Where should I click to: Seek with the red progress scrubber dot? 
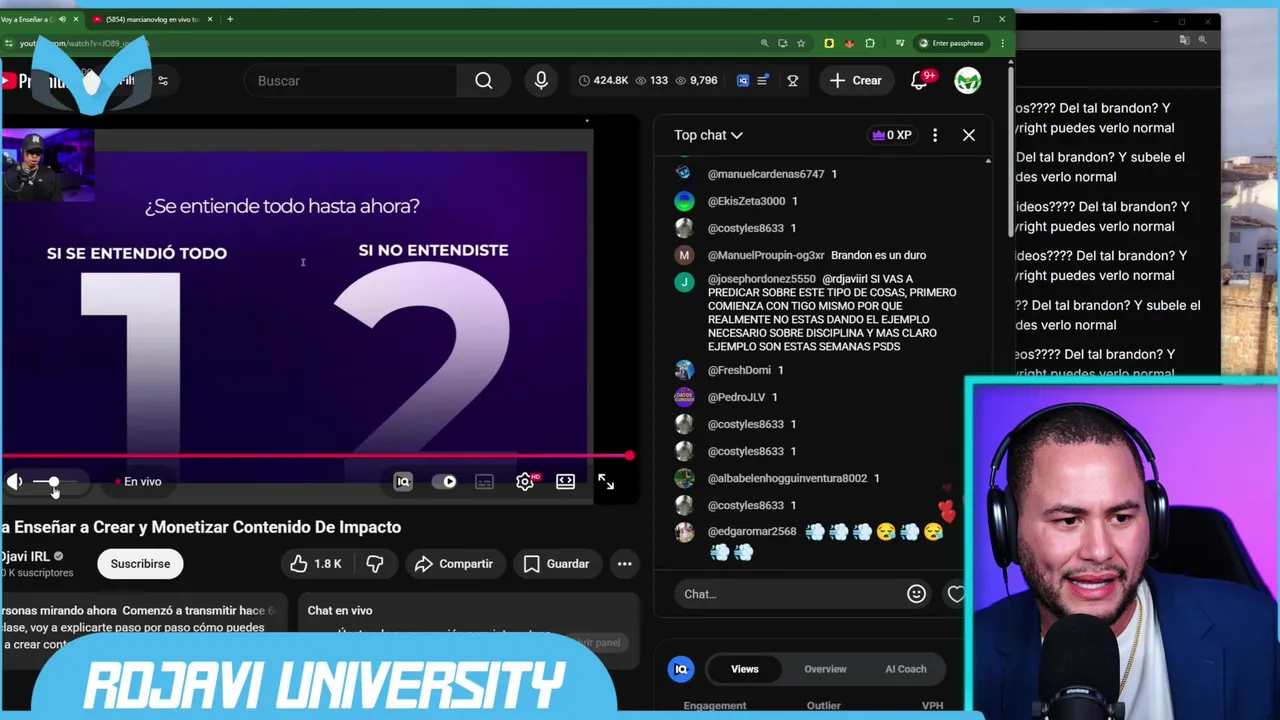(x=629, y=456)
